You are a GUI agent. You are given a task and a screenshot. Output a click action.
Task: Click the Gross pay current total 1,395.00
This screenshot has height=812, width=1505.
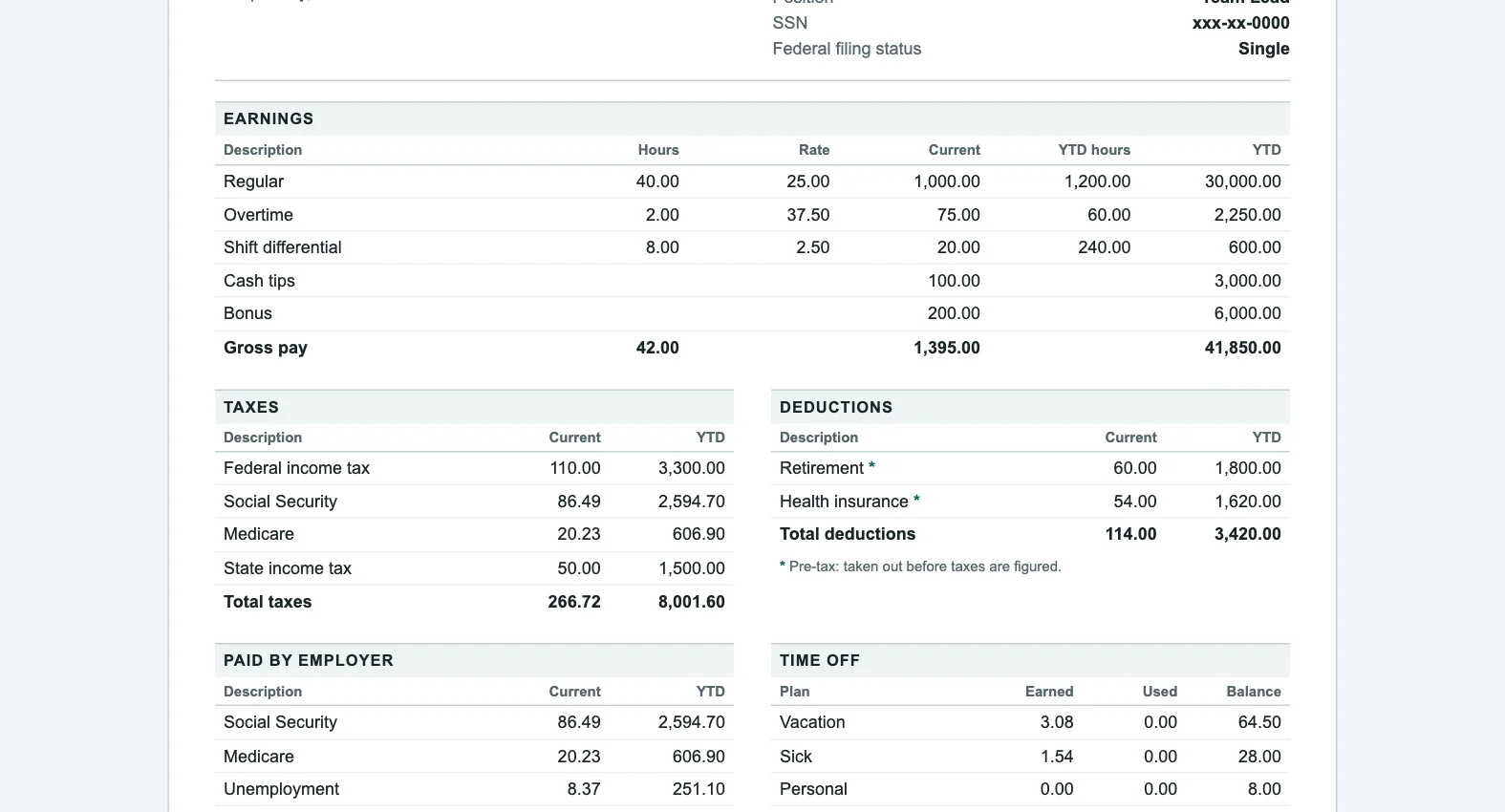click(947, 348)
